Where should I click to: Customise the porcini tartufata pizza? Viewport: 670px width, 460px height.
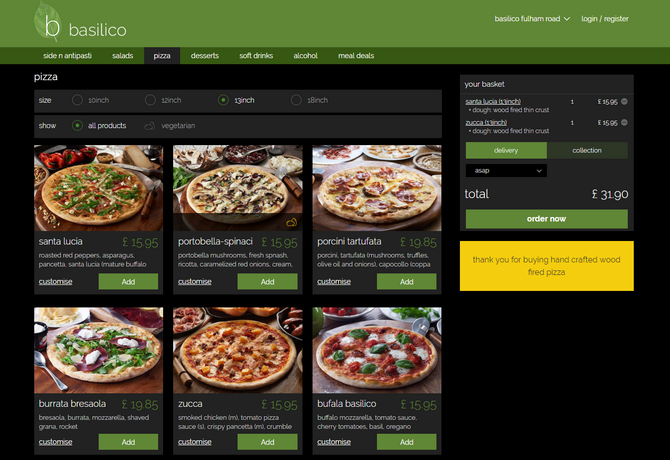(334, 281)
